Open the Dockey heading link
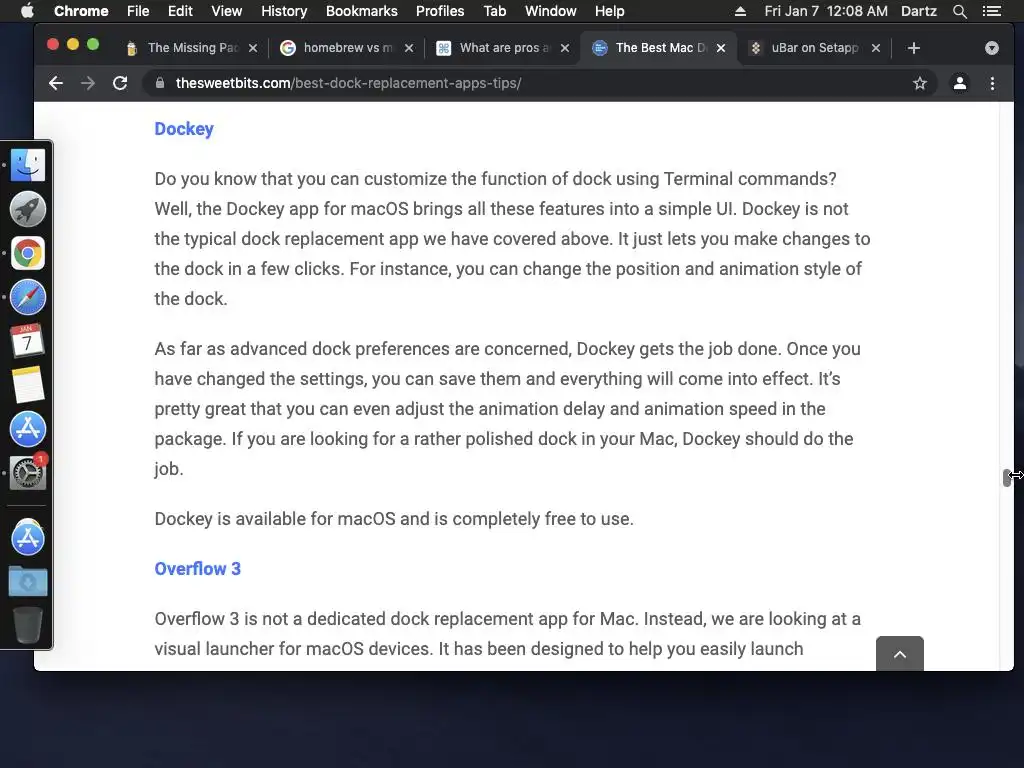Screen dimensions: 1024x768 [x=184, y=129]
